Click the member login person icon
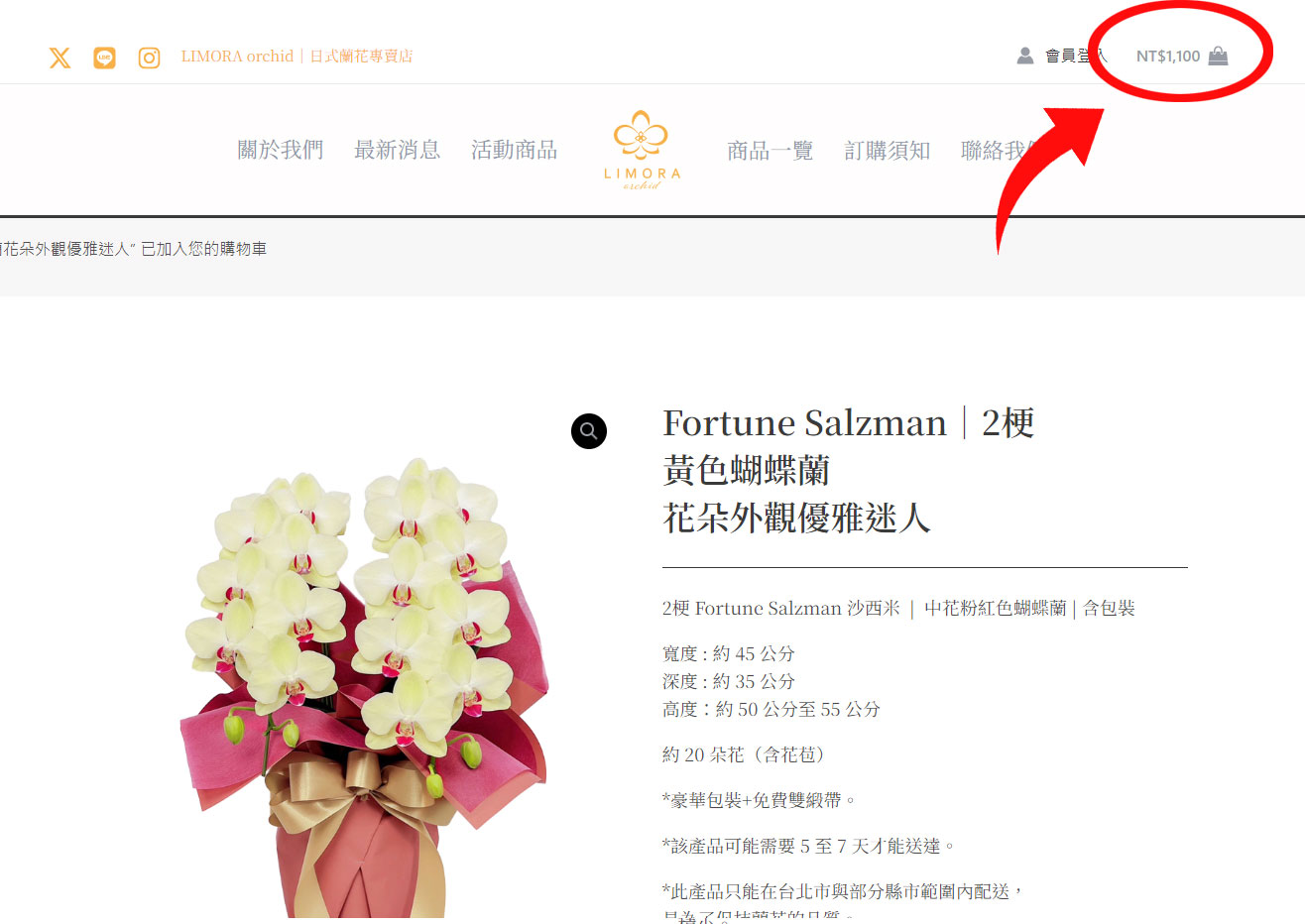Viewport: 1305px width, 924px height. coord(1025,56)
